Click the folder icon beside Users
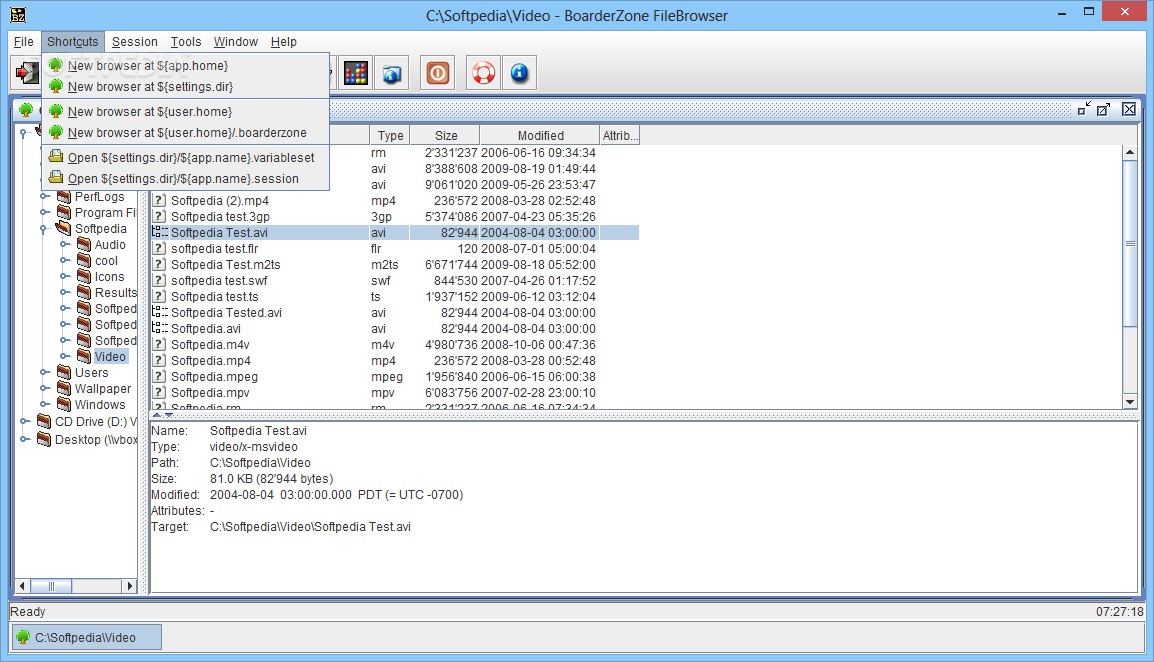Screen dimensions: 1154x662 (x=64, y=372)
